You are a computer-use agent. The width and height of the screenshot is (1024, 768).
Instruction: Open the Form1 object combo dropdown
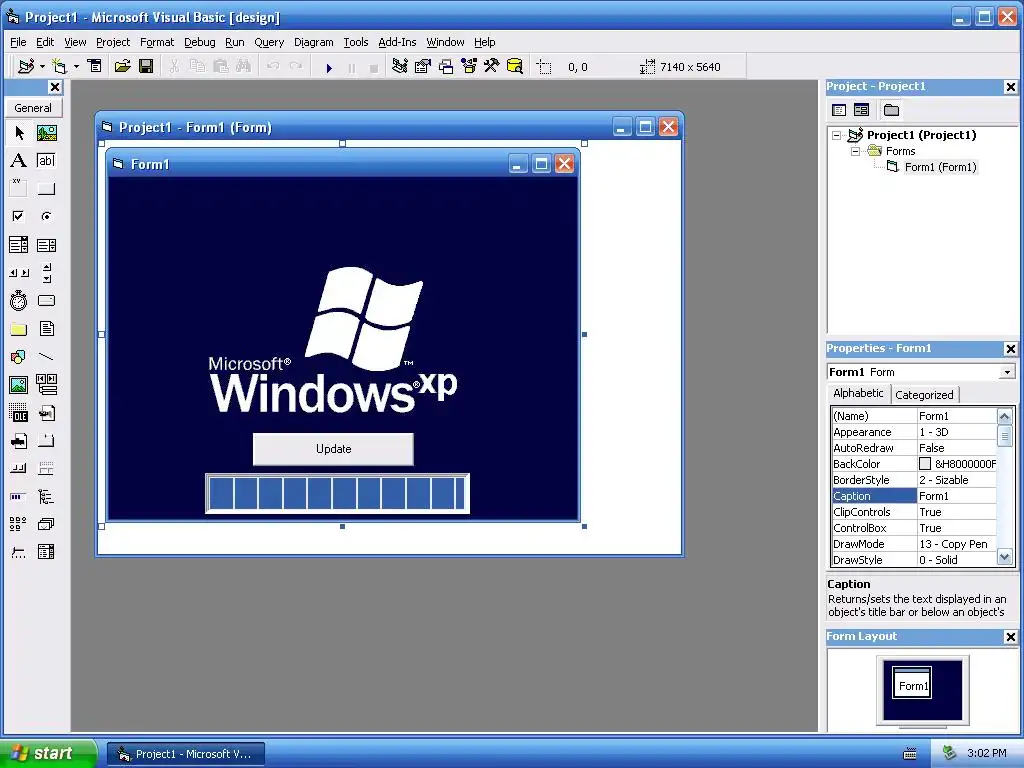tap(1008, 372)
